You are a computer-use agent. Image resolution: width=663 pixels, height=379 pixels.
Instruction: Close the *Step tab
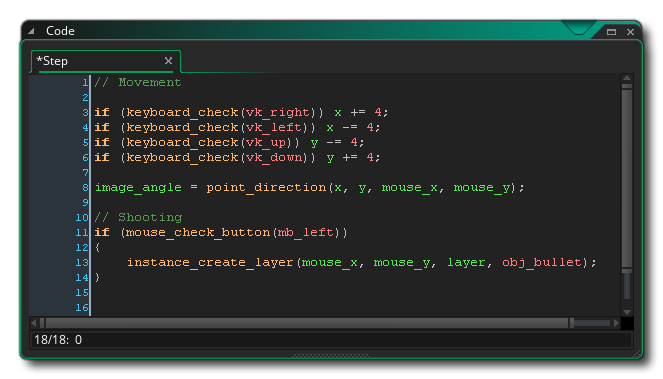[168, 61]
